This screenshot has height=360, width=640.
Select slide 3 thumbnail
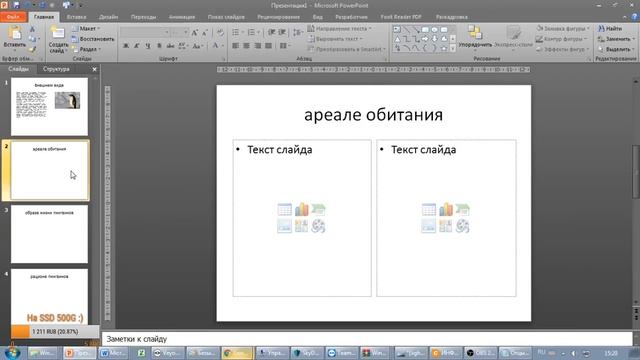[49, 234]
